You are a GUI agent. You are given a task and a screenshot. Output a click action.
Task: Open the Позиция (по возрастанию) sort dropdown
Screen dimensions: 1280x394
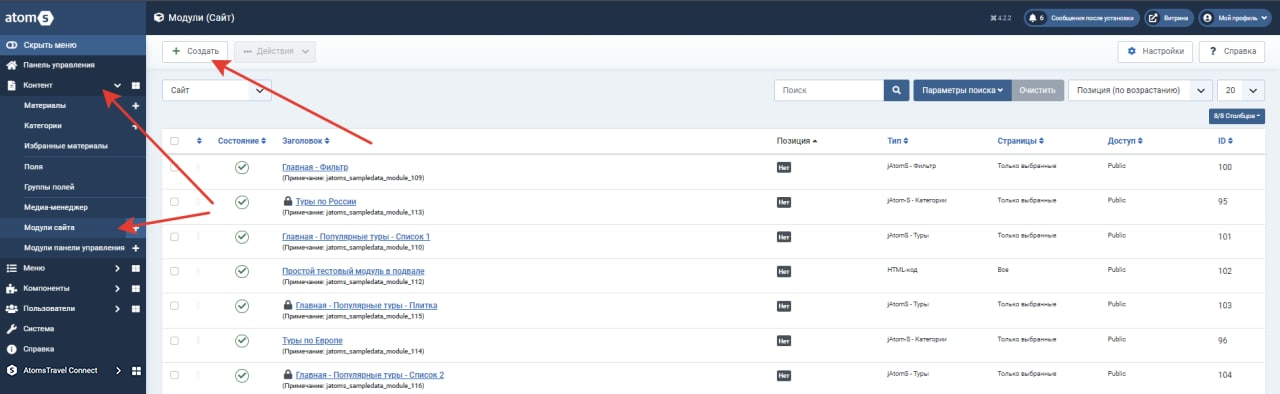click(1140, 90)
